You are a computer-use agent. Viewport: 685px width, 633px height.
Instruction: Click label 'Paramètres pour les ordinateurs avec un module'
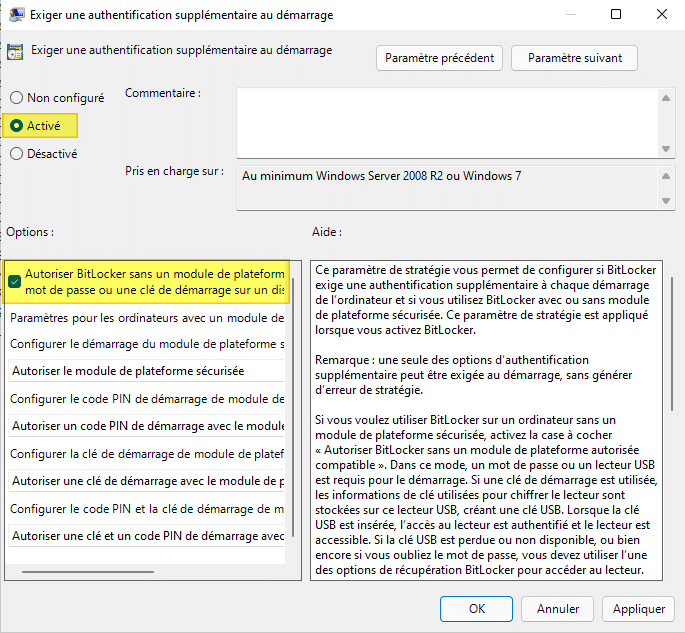pyautogui.click(x=147, y=318)
